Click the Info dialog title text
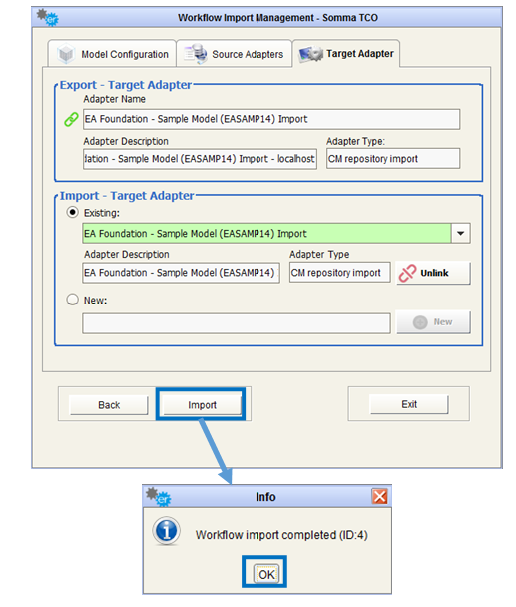 pyautogui.click(x=266, y=497)
